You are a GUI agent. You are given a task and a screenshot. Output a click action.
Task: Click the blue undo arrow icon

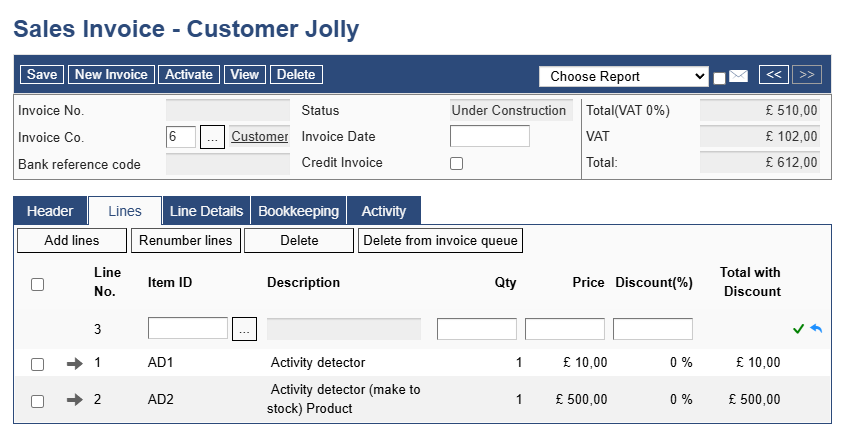[816, 328]
